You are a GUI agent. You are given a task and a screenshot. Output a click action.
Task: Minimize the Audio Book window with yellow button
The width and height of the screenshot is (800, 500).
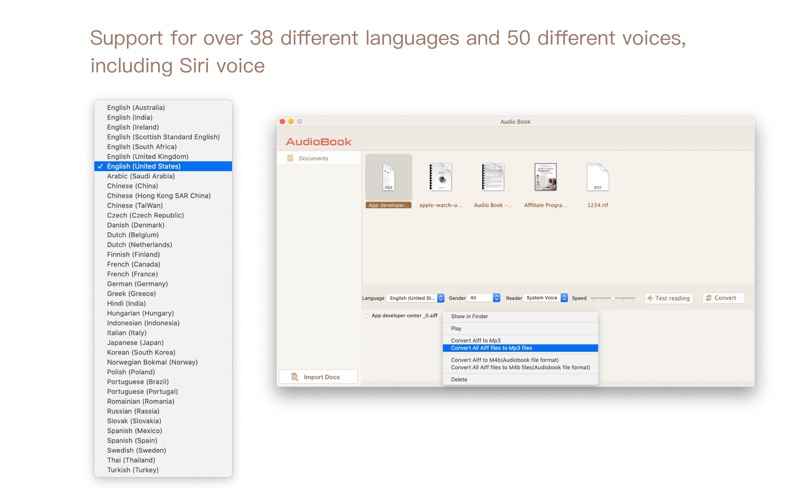[291, 121]
